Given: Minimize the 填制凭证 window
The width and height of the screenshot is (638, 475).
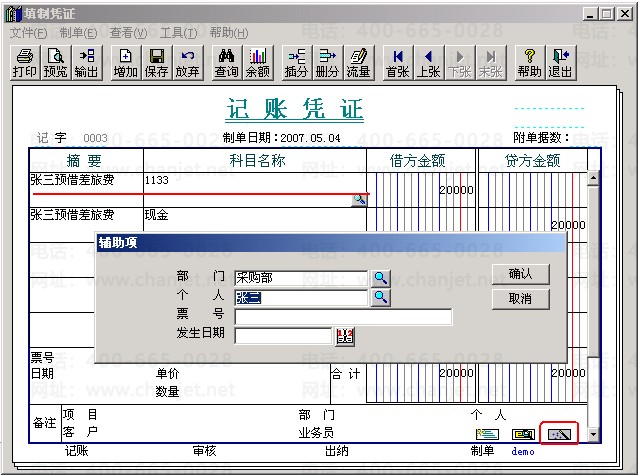Looking at the screenshot, I should point(591,14).
